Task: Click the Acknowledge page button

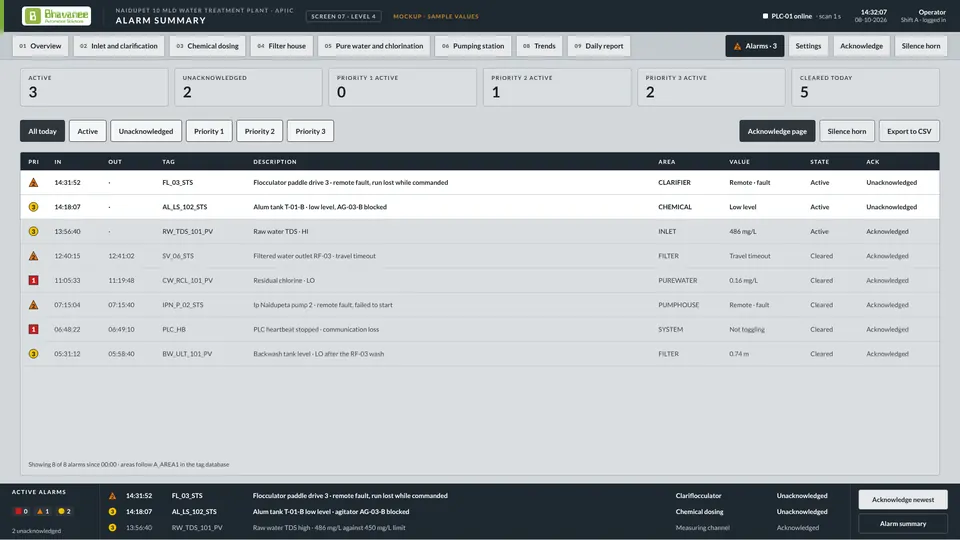Action: [x=777, y=131]
